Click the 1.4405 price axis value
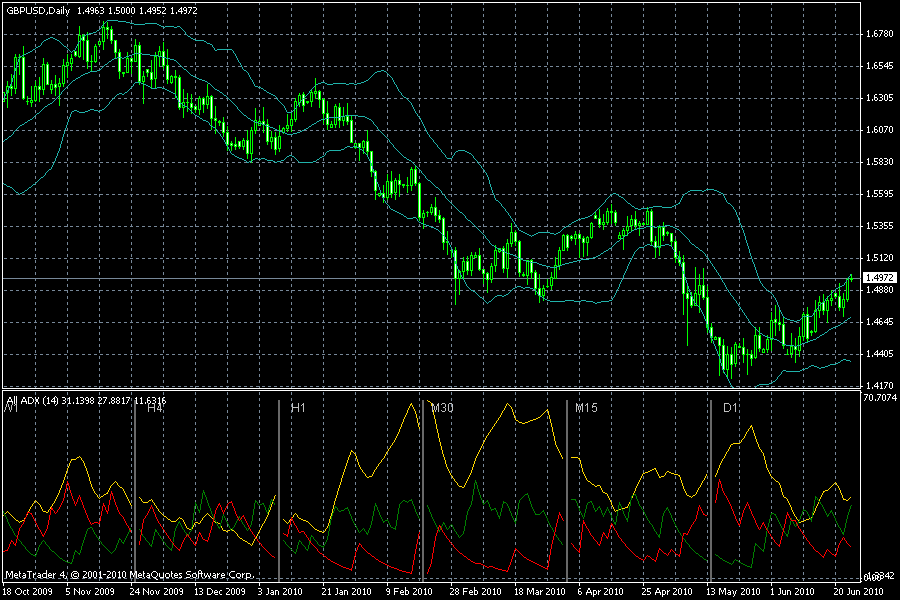900x600 pixels. (x=880, y=354)
